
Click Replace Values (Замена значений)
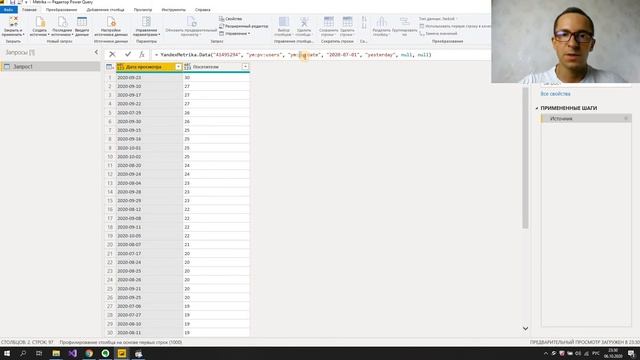click(439, 33)
